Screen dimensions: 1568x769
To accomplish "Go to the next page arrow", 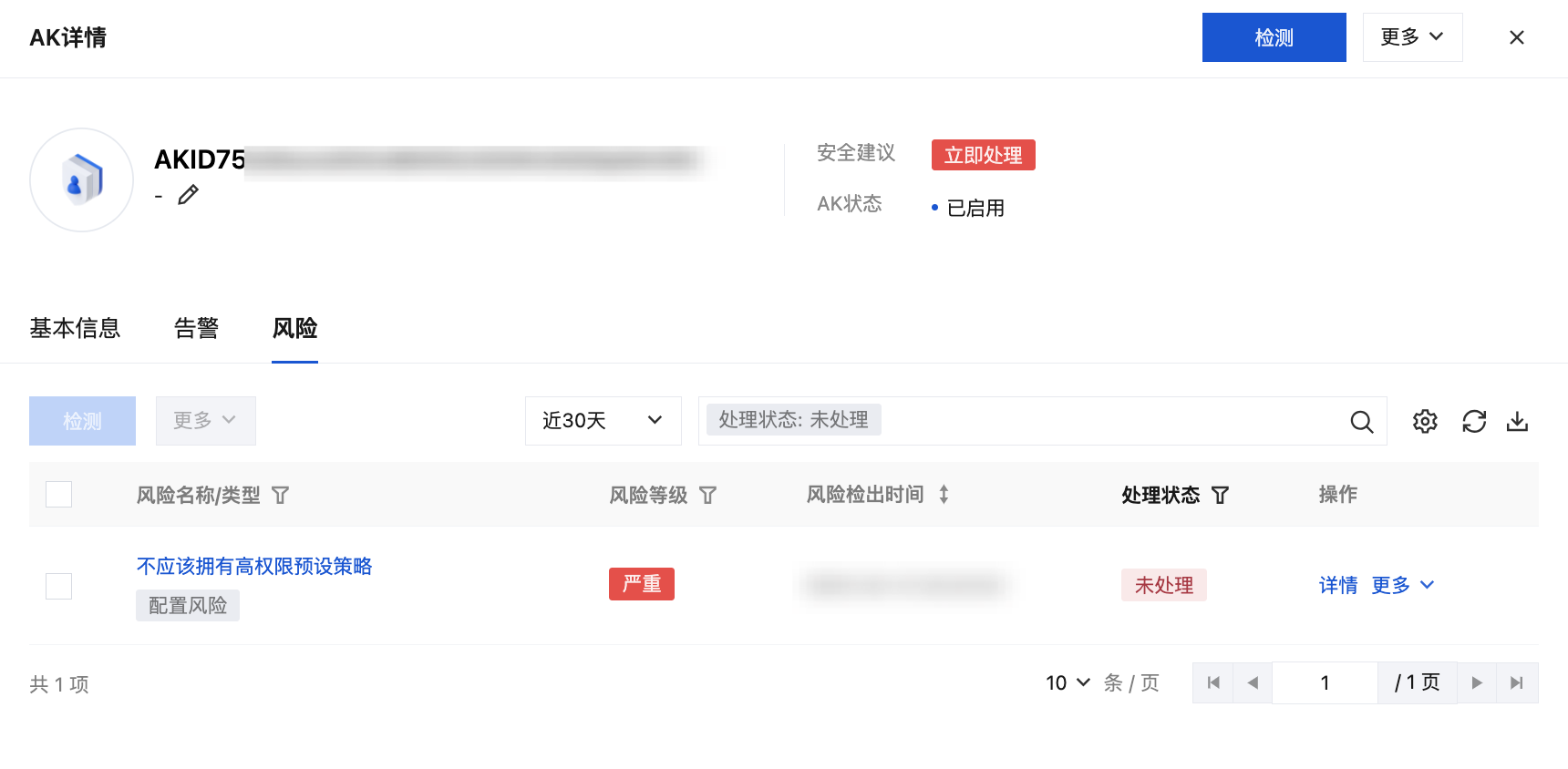I will point(1477,682).
